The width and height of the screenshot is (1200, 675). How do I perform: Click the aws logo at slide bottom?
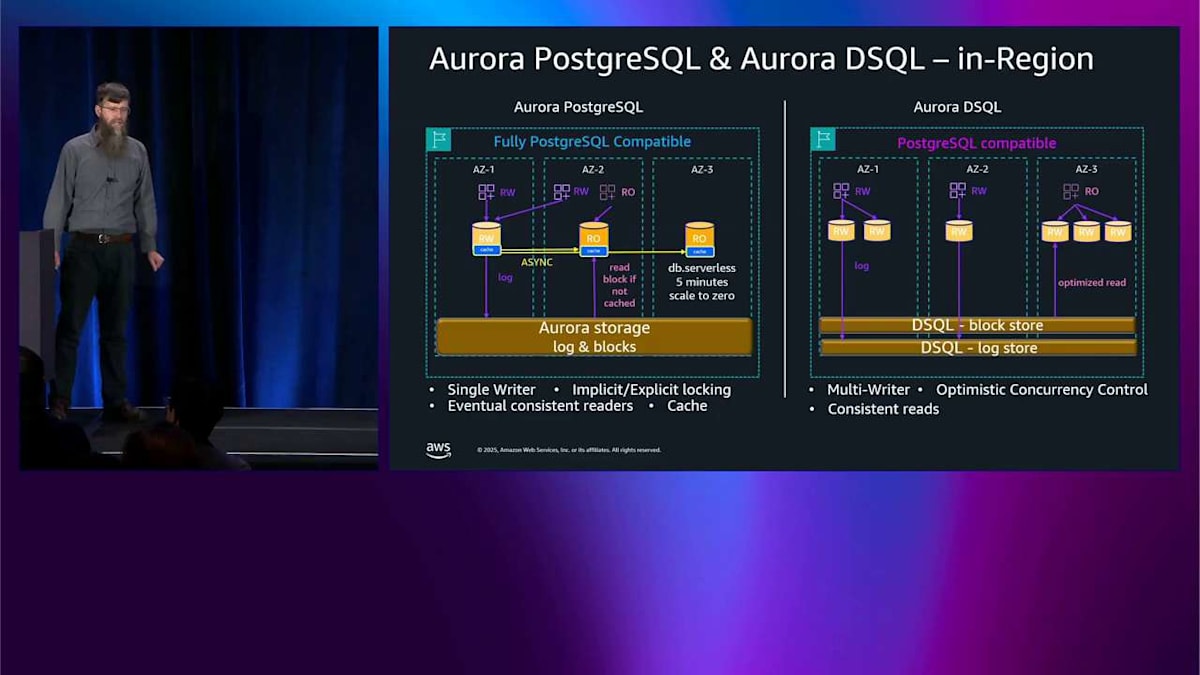click(x=438, y=449)
